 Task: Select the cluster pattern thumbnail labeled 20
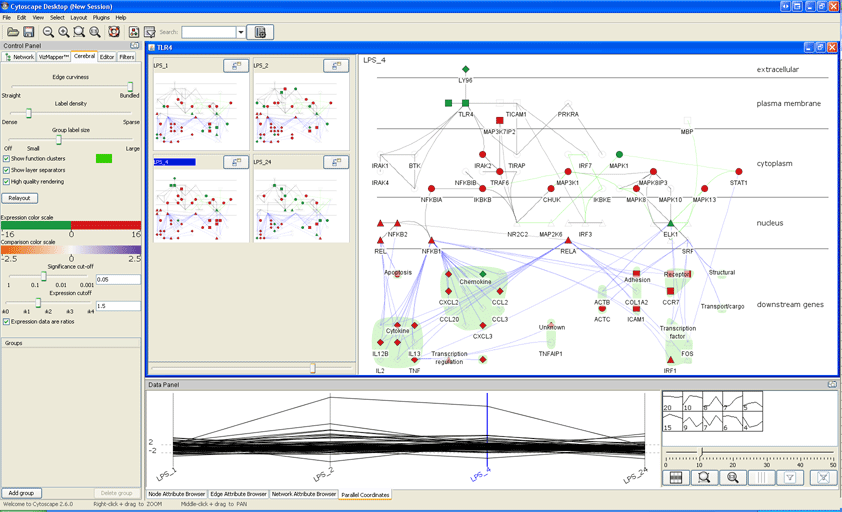[672, 401]
